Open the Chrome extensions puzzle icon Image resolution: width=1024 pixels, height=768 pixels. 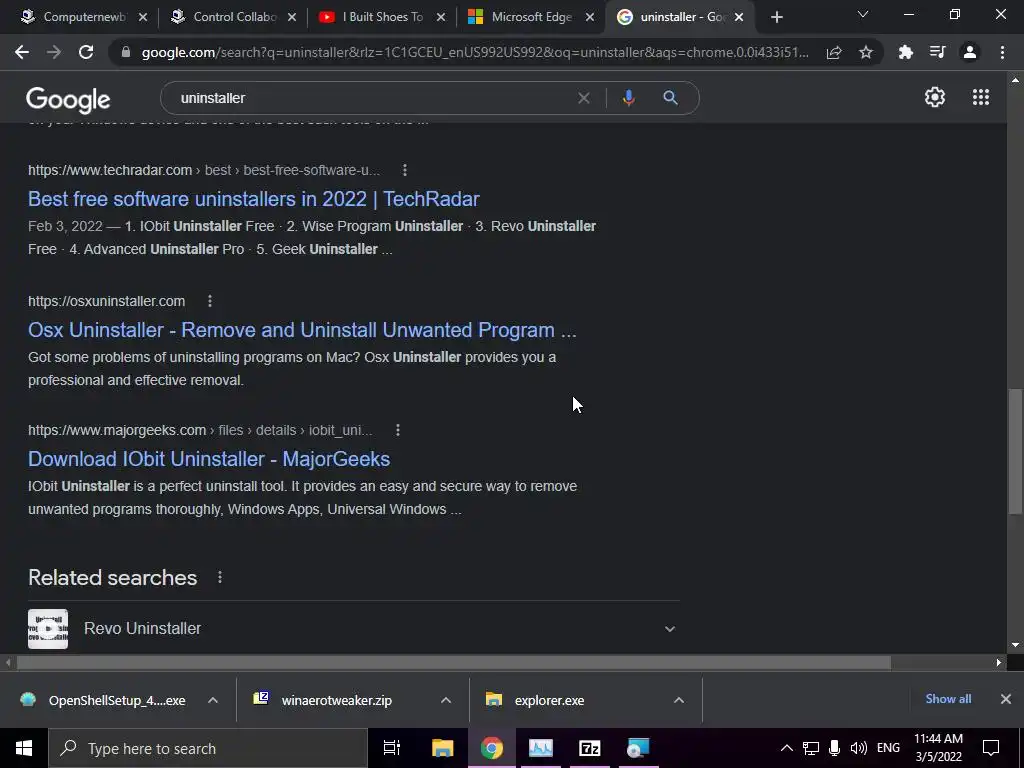[x=906, y=52]
